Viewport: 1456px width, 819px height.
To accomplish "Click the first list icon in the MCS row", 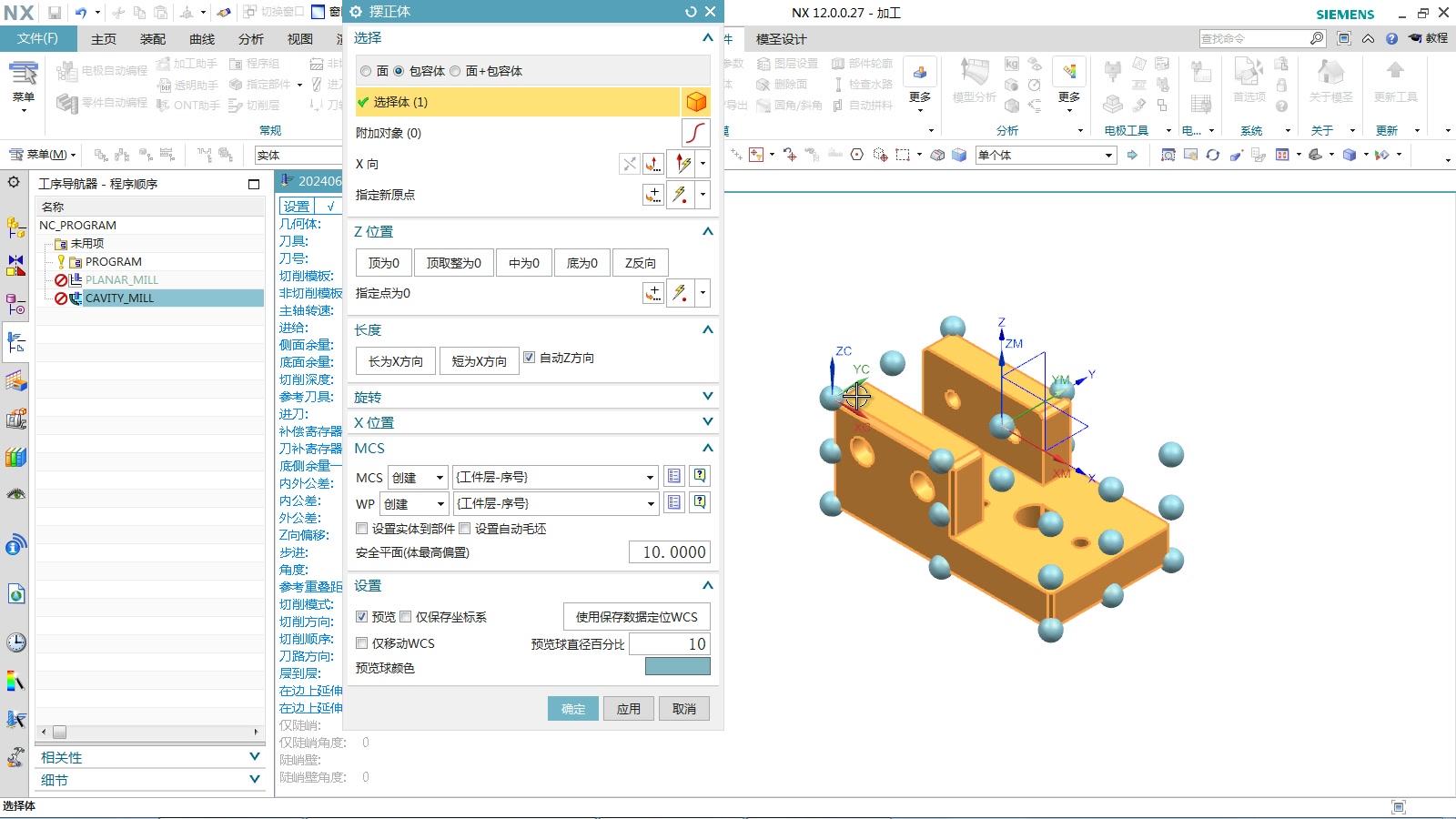I will 673,476.
